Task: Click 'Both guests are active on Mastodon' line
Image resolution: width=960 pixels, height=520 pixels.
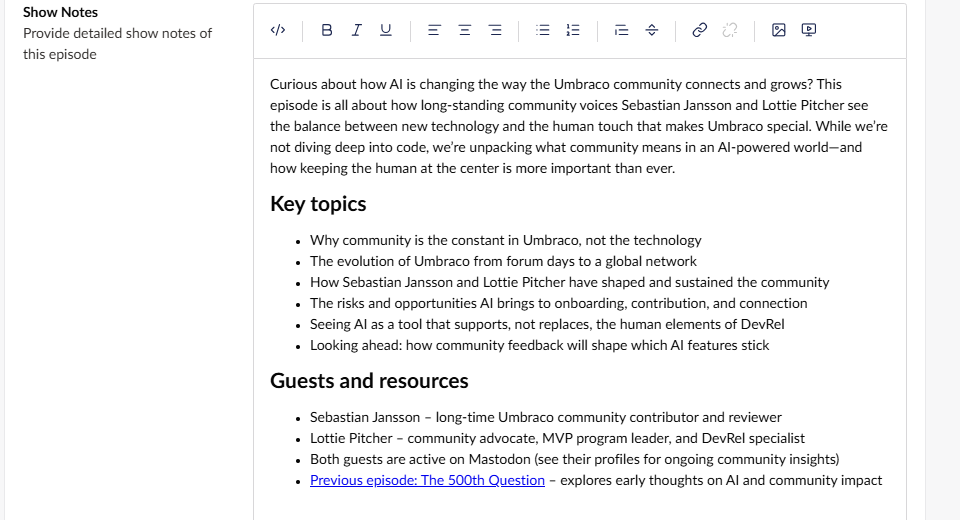Action: (x=574, y=459)
